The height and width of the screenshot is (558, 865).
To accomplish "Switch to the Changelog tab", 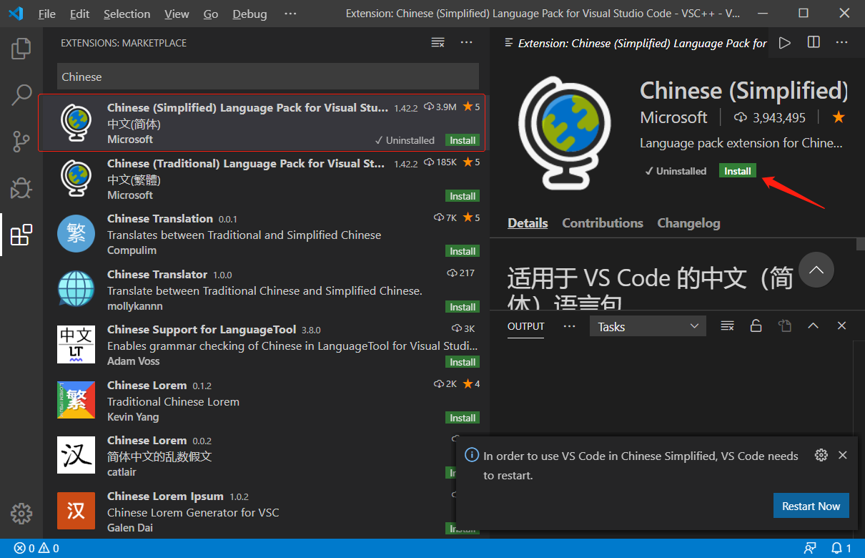I will (688, 223).
